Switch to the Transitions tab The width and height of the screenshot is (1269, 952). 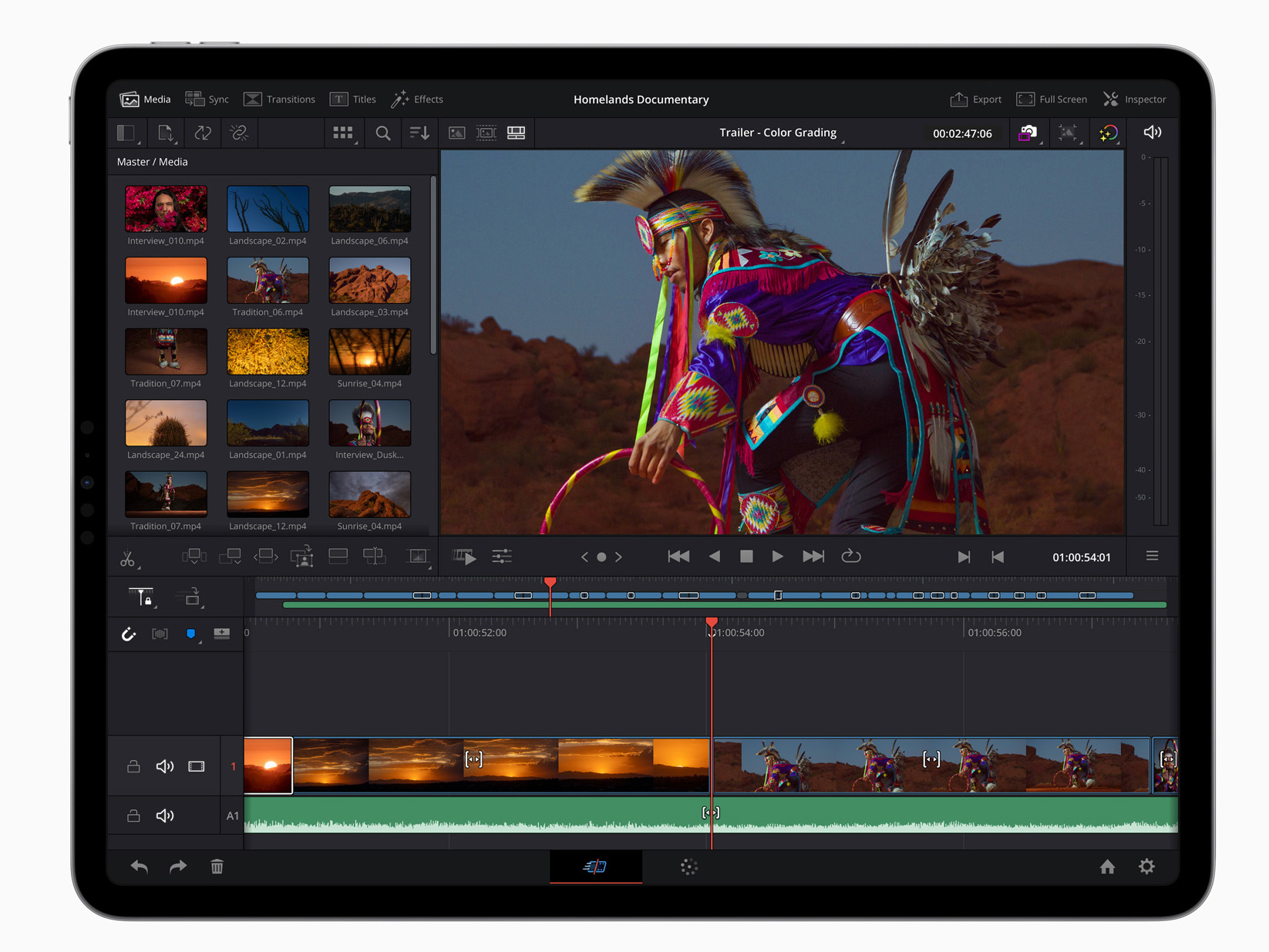coord(279,99)
